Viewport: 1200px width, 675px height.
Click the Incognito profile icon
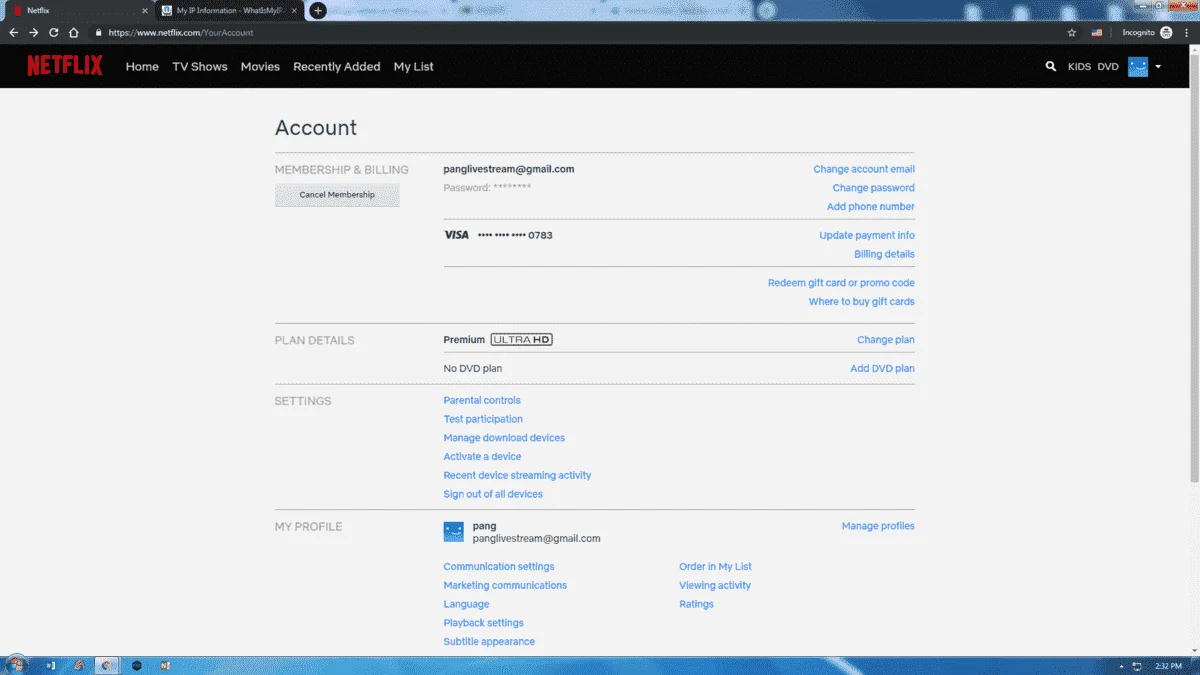[1166, 32]
